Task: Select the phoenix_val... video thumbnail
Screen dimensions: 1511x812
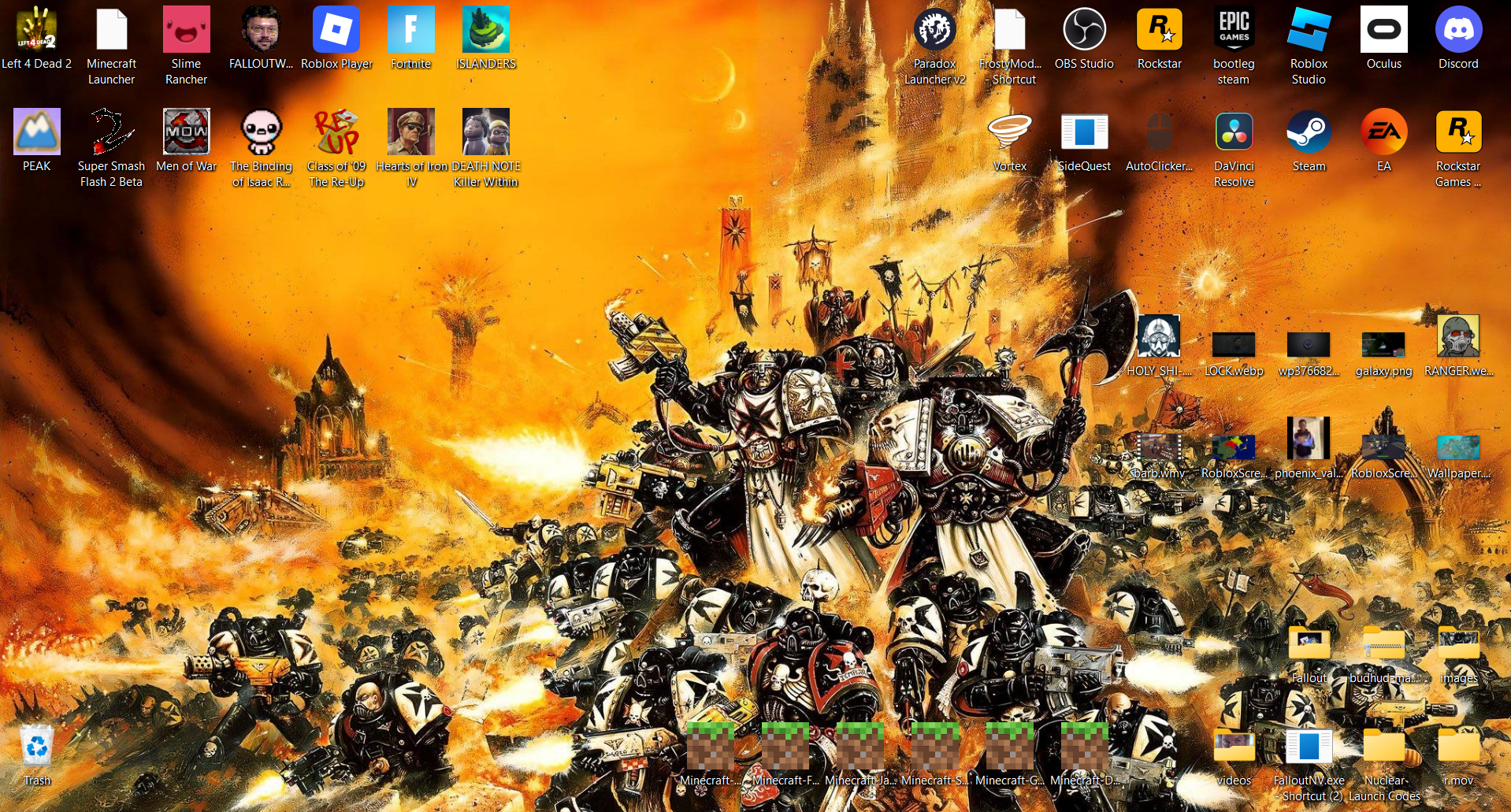Action: pos(1309,438)
